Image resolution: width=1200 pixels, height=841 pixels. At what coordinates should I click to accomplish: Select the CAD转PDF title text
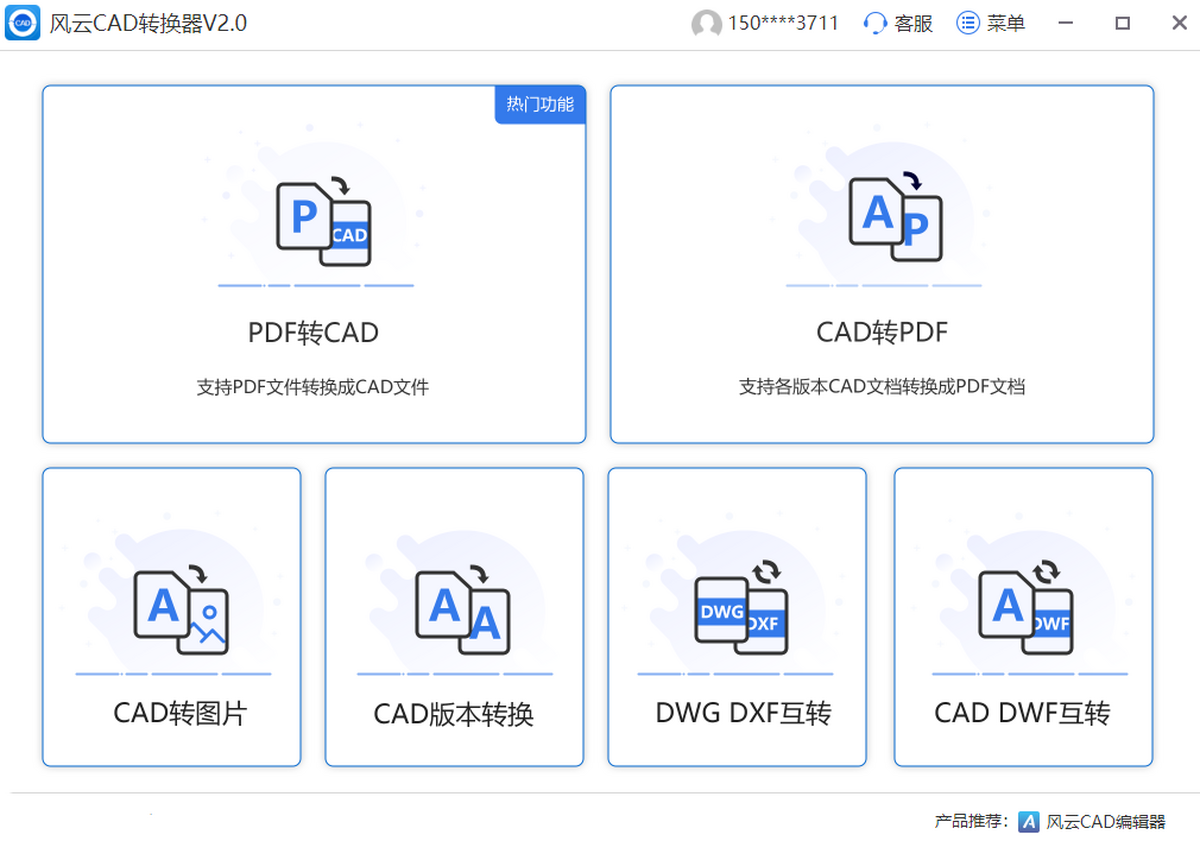point(882,332)
